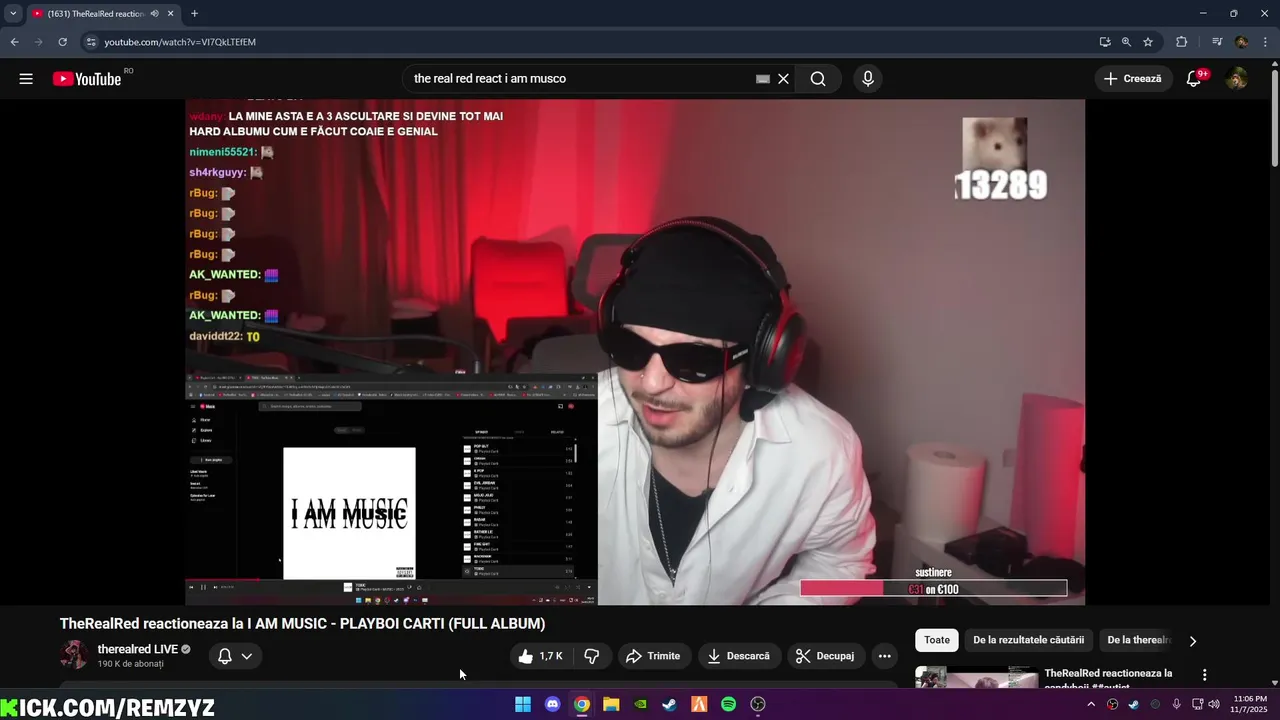Mute the TheRealRed tab via speaker icon
Screen dimensions: 1280x720
click(154, 13)
